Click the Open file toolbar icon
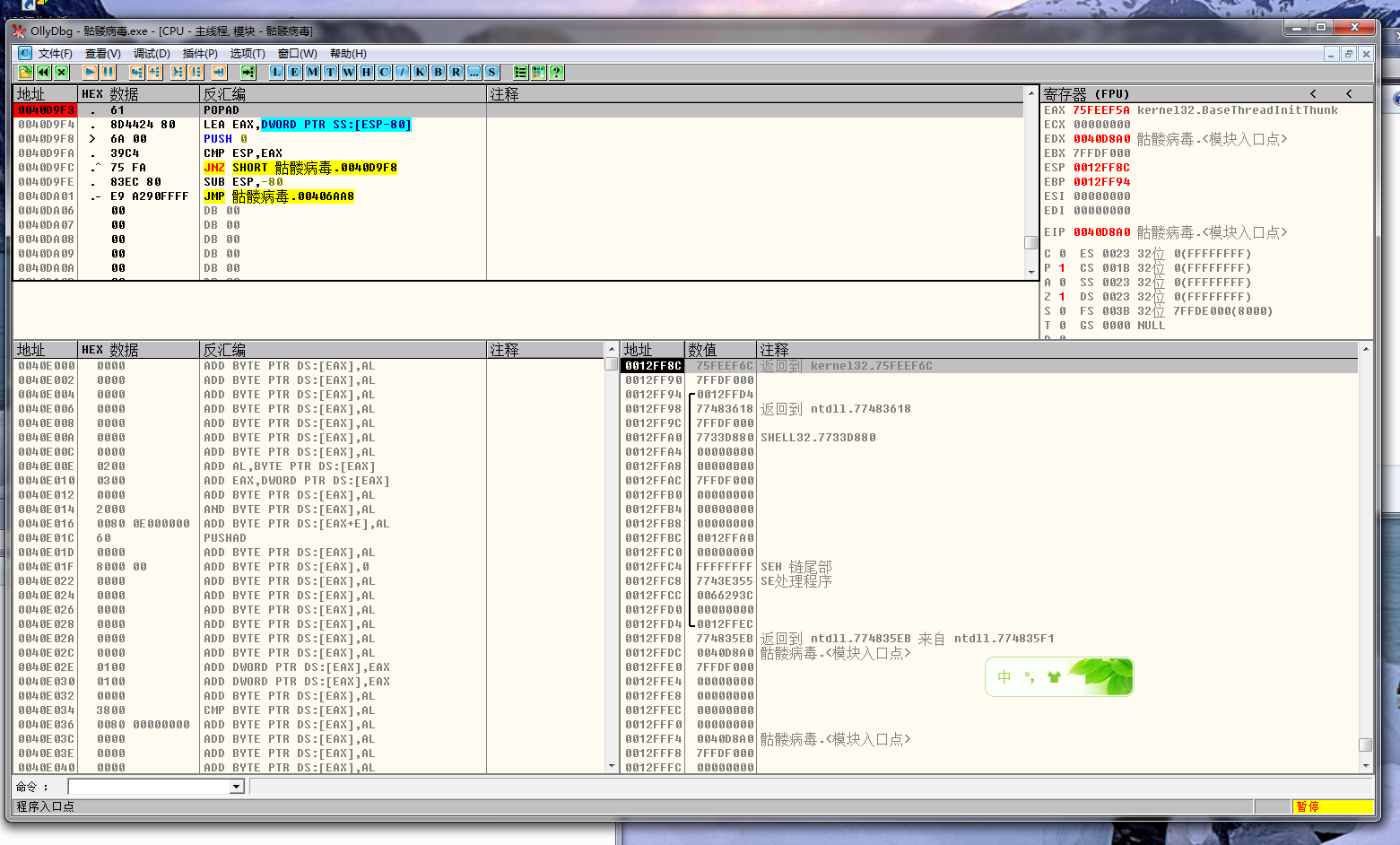This screenshot has width=1400, height=845. tap(26, 72)
